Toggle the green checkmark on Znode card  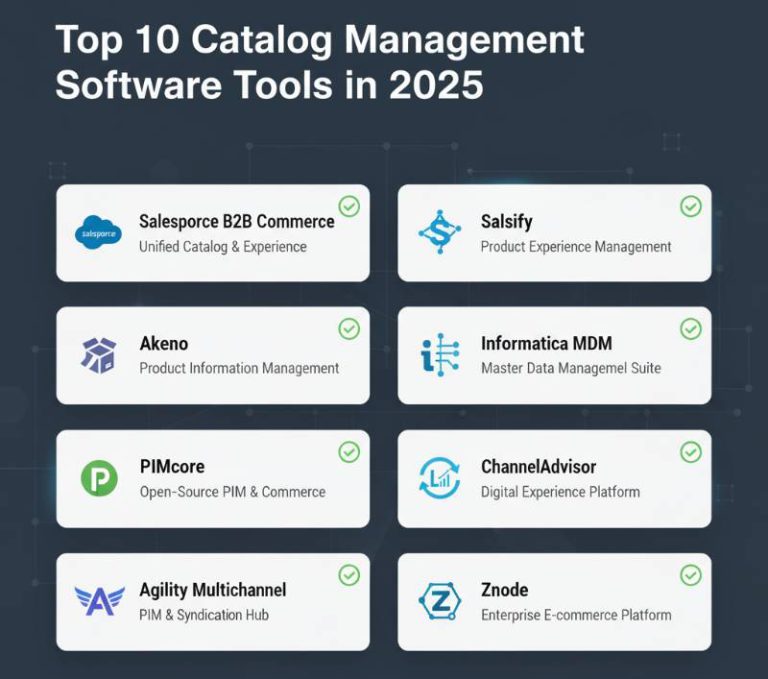(x=691, y=575)
